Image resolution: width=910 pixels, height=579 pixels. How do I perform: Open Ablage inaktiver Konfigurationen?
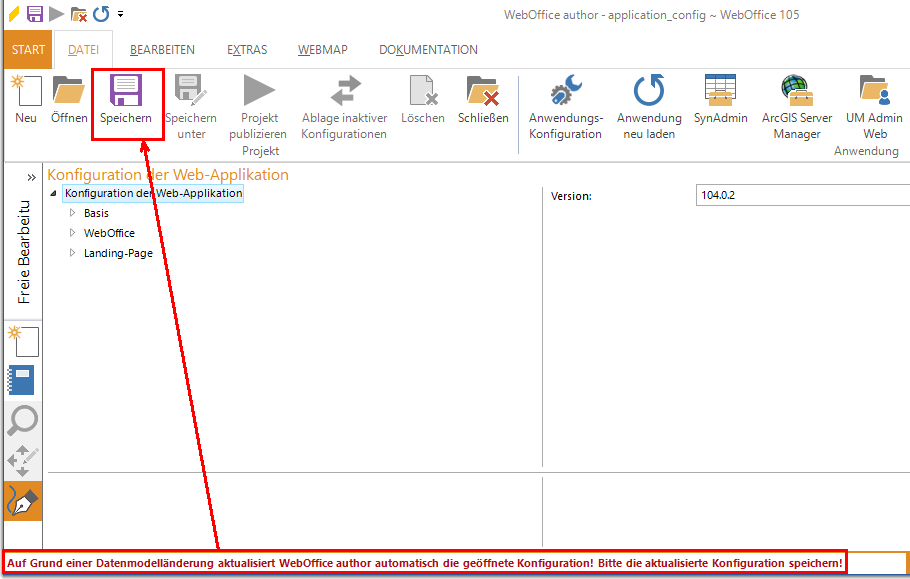point(345,91)
